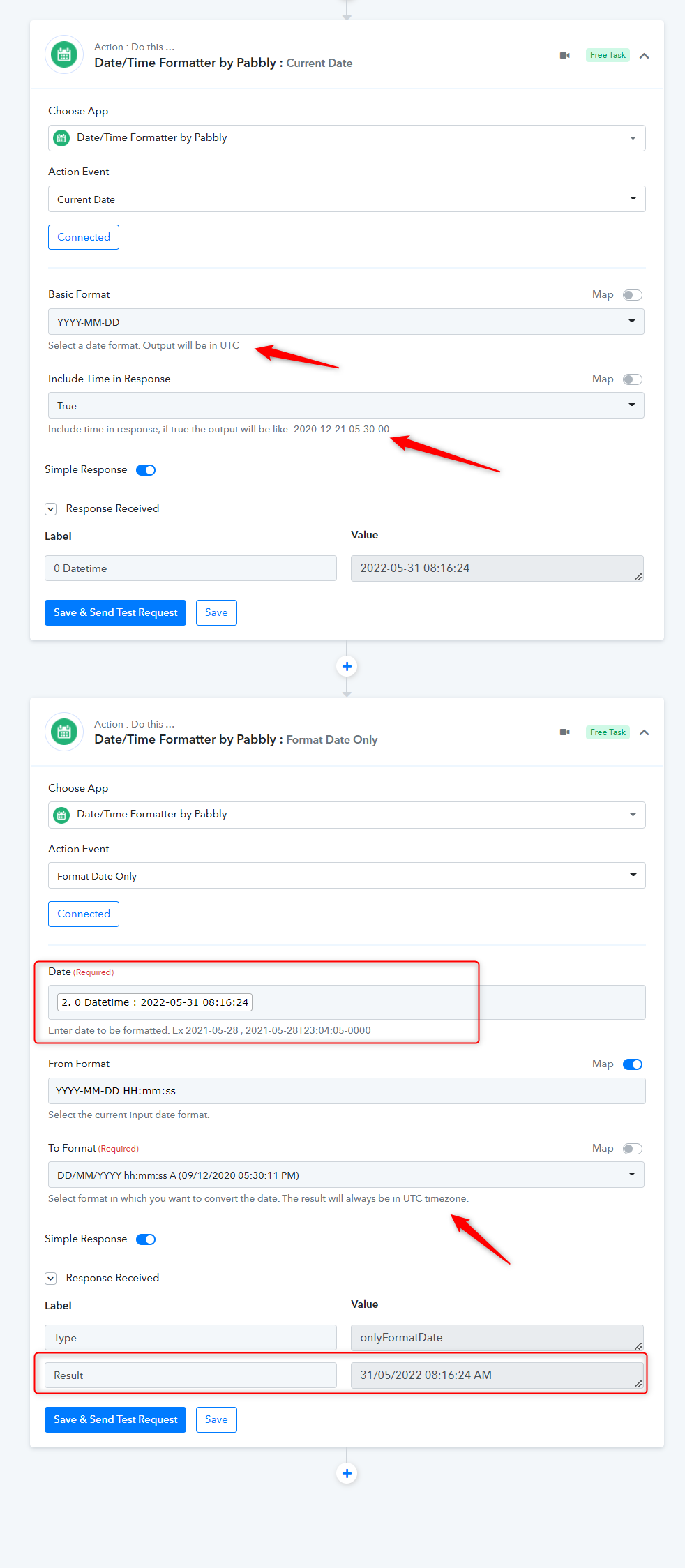685x1568 pixels.
Task: Open Action Event dropdown showing Current Date
Action: 347,199
